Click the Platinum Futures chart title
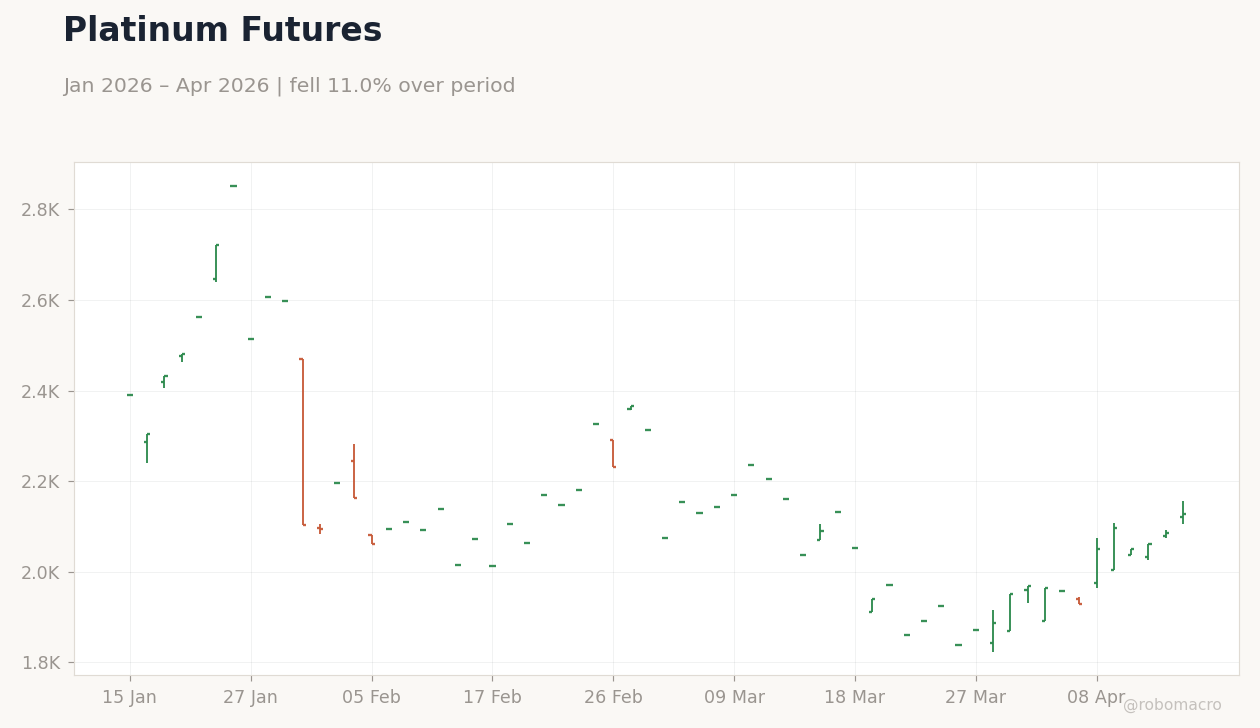Image resolution: width=1260 pixels, height=728 pixels. (222, 31)
